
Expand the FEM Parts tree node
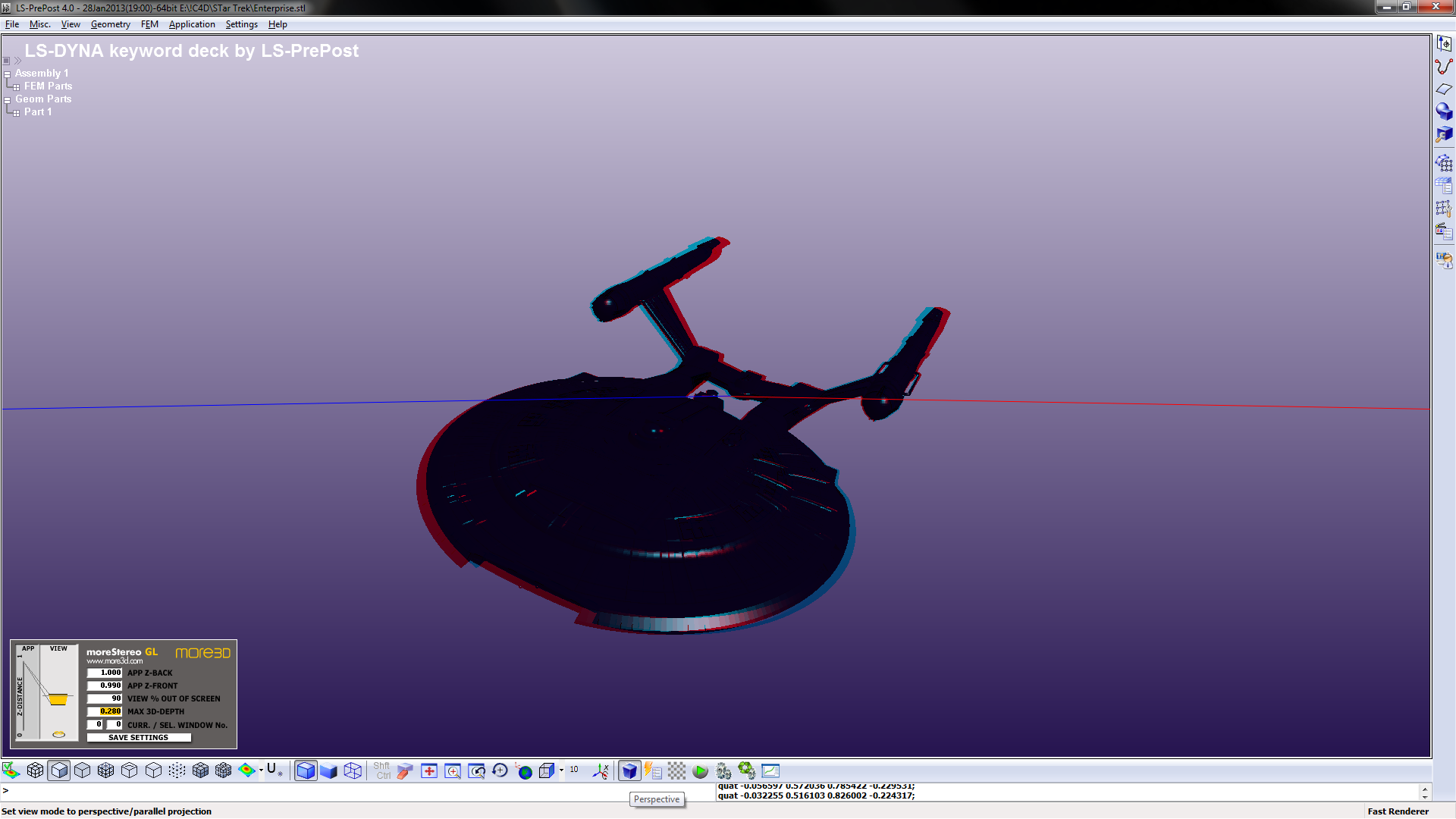(16, 87)
